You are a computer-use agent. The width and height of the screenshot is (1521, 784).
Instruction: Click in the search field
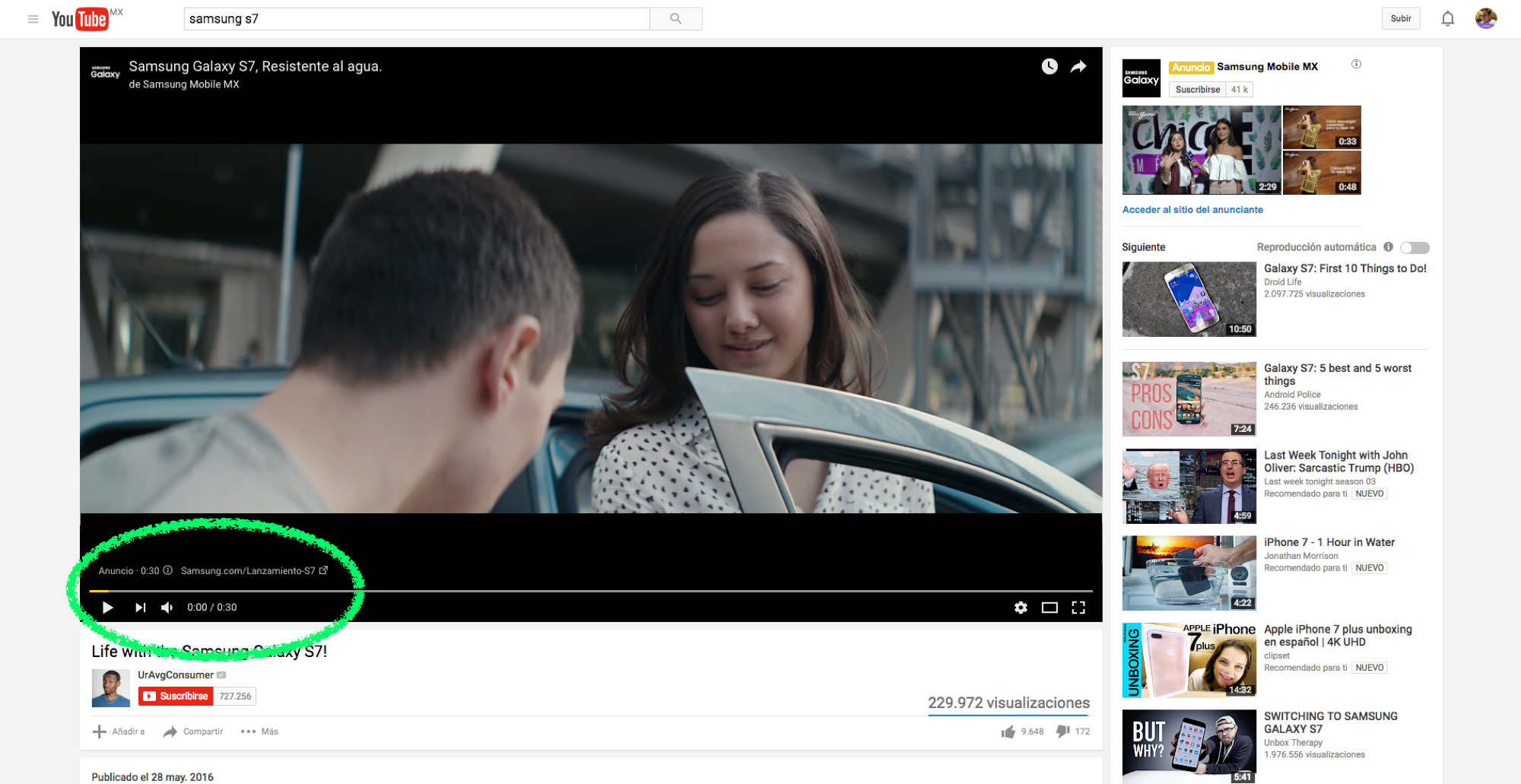point(417,19)
